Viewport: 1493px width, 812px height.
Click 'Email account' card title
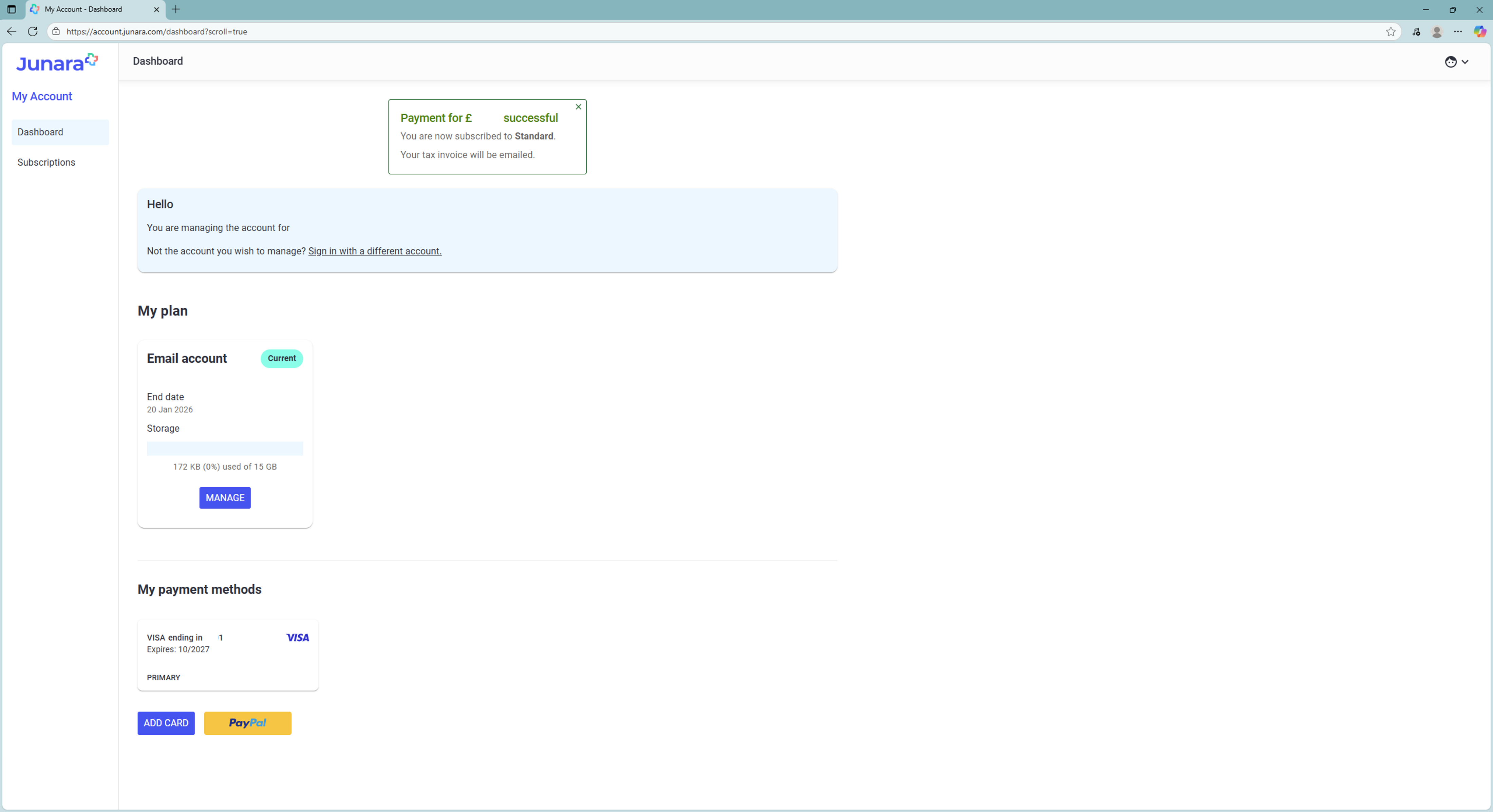pyautogui.click(x=187, y=359)
